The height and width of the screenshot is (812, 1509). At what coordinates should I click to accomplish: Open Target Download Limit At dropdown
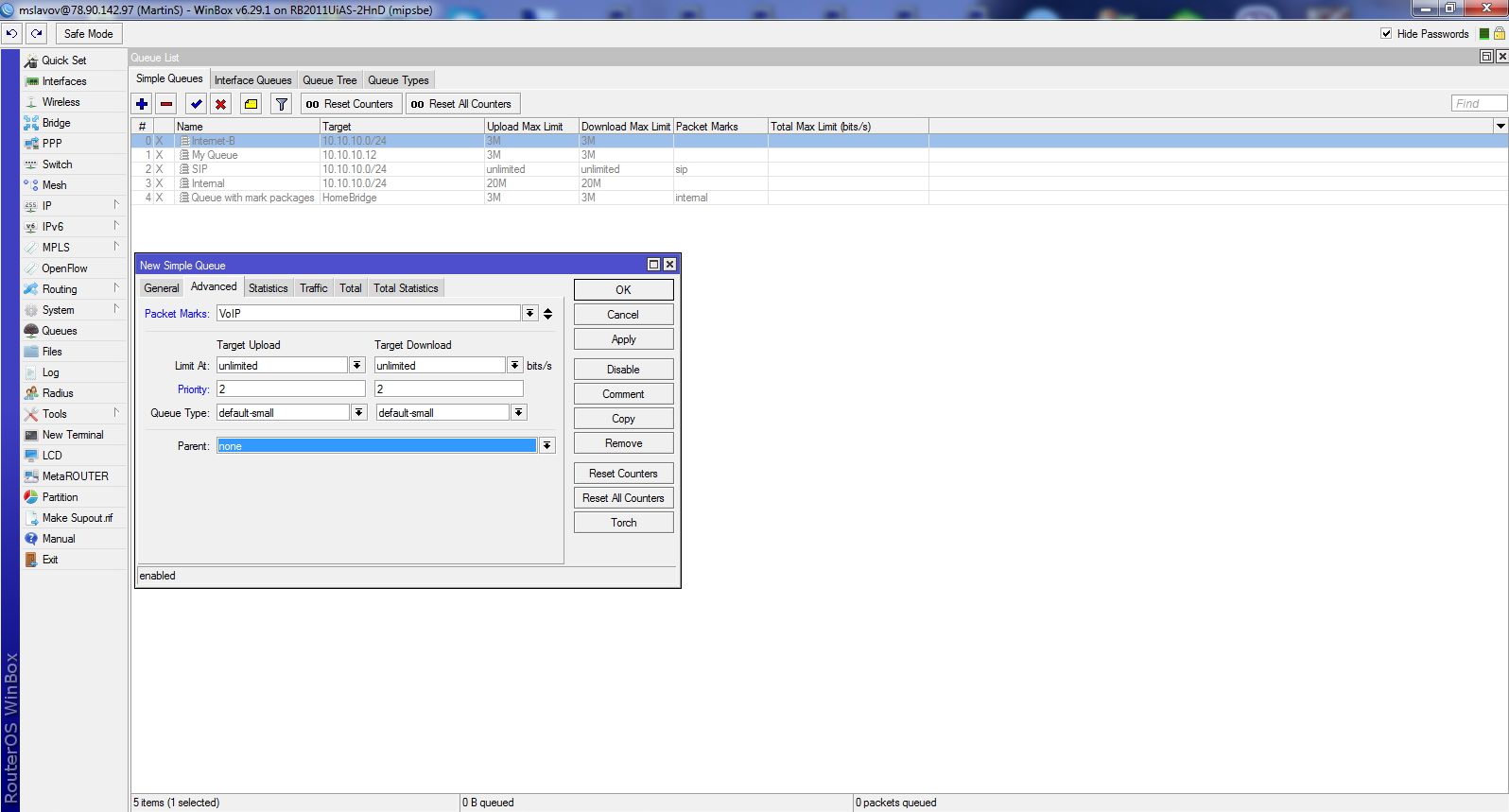[x=514, y=366]
